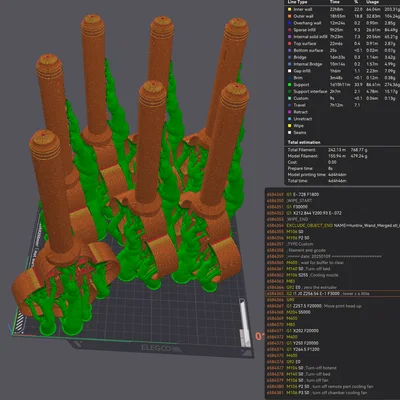Image resolution: width=400 pixels, height=400 pixels.
Task: Select highlighted 'lower z a little' G-code line
Action: click(x=333, y=294)
